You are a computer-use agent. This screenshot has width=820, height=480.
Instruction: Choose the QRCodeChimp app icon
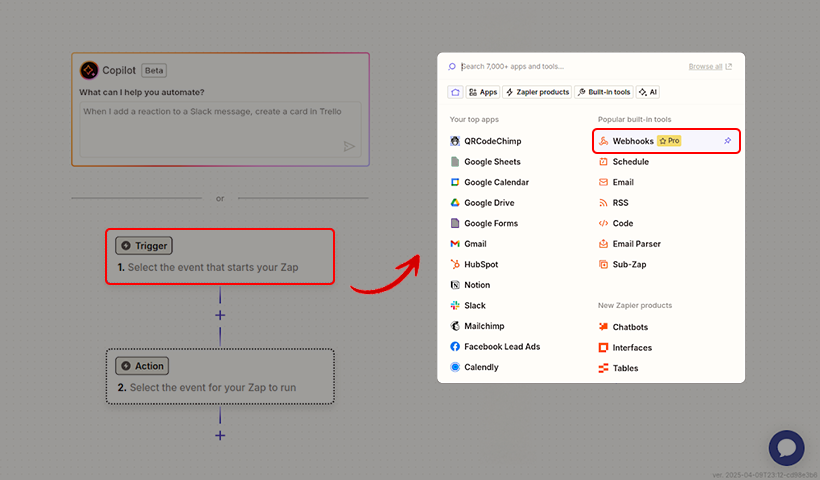point(455,141)
